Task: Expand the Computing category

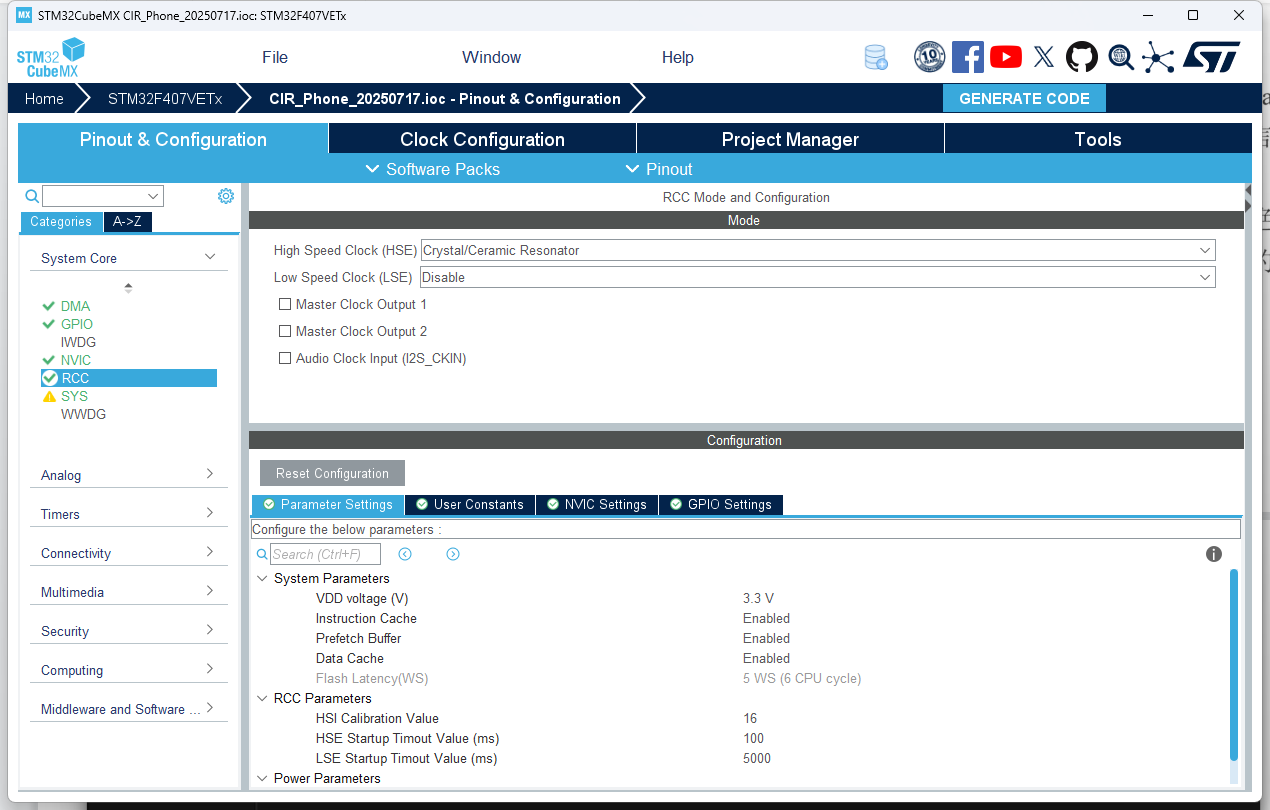Action: 210,669
